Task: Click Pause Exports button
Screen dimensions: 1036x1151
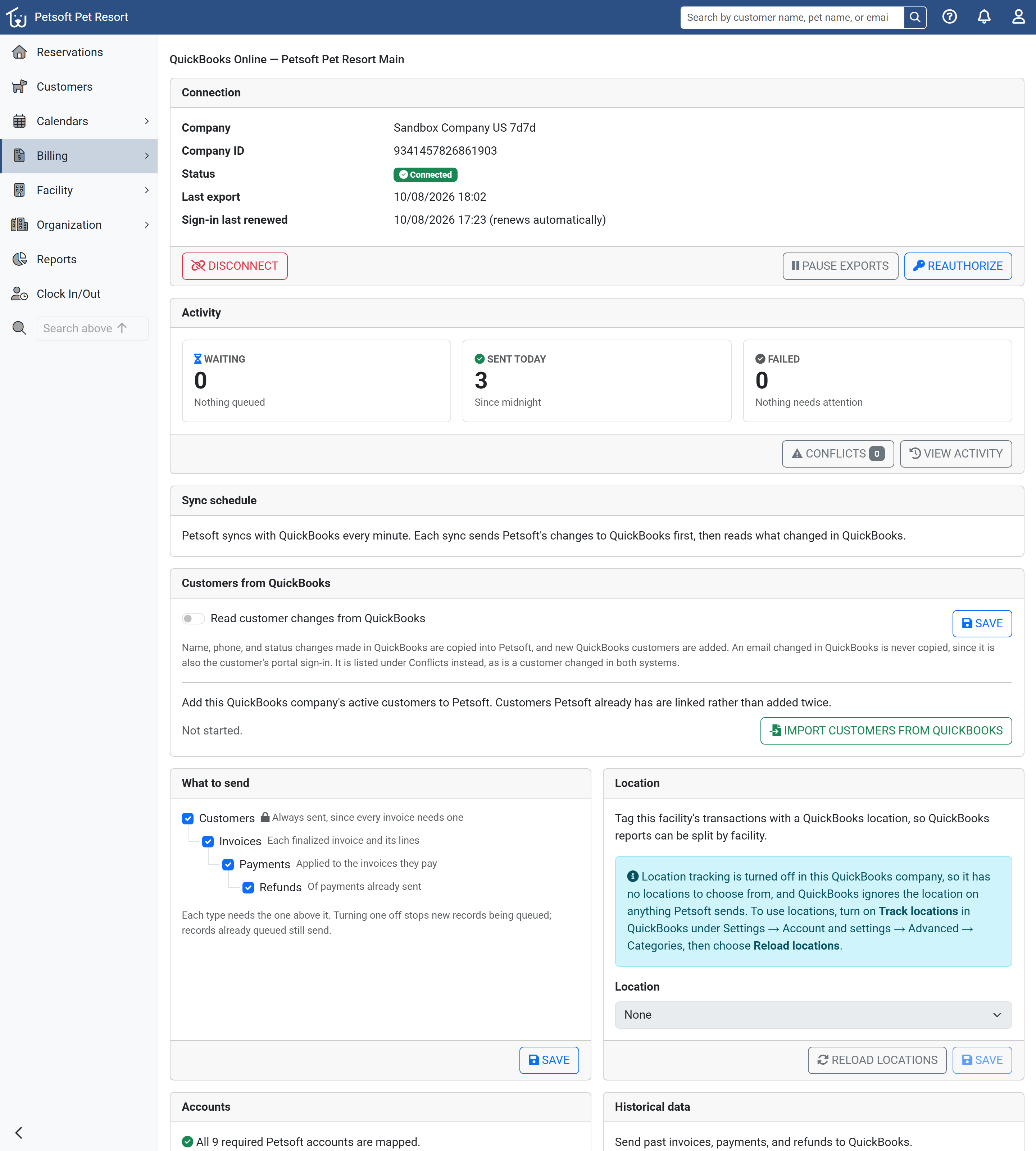Action: (x=840, y=266)
